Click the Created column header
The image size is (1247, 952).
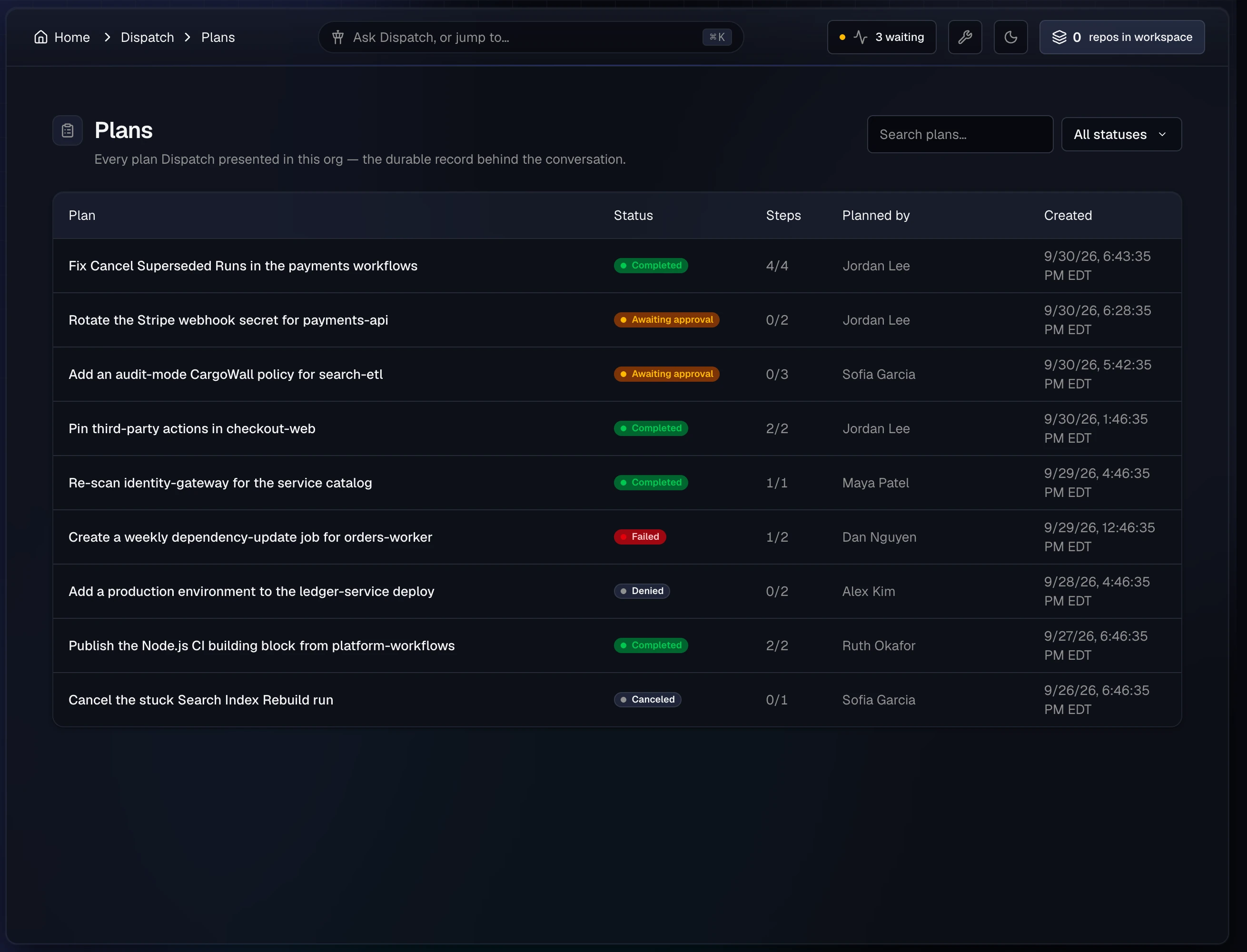pos(1068,215)
